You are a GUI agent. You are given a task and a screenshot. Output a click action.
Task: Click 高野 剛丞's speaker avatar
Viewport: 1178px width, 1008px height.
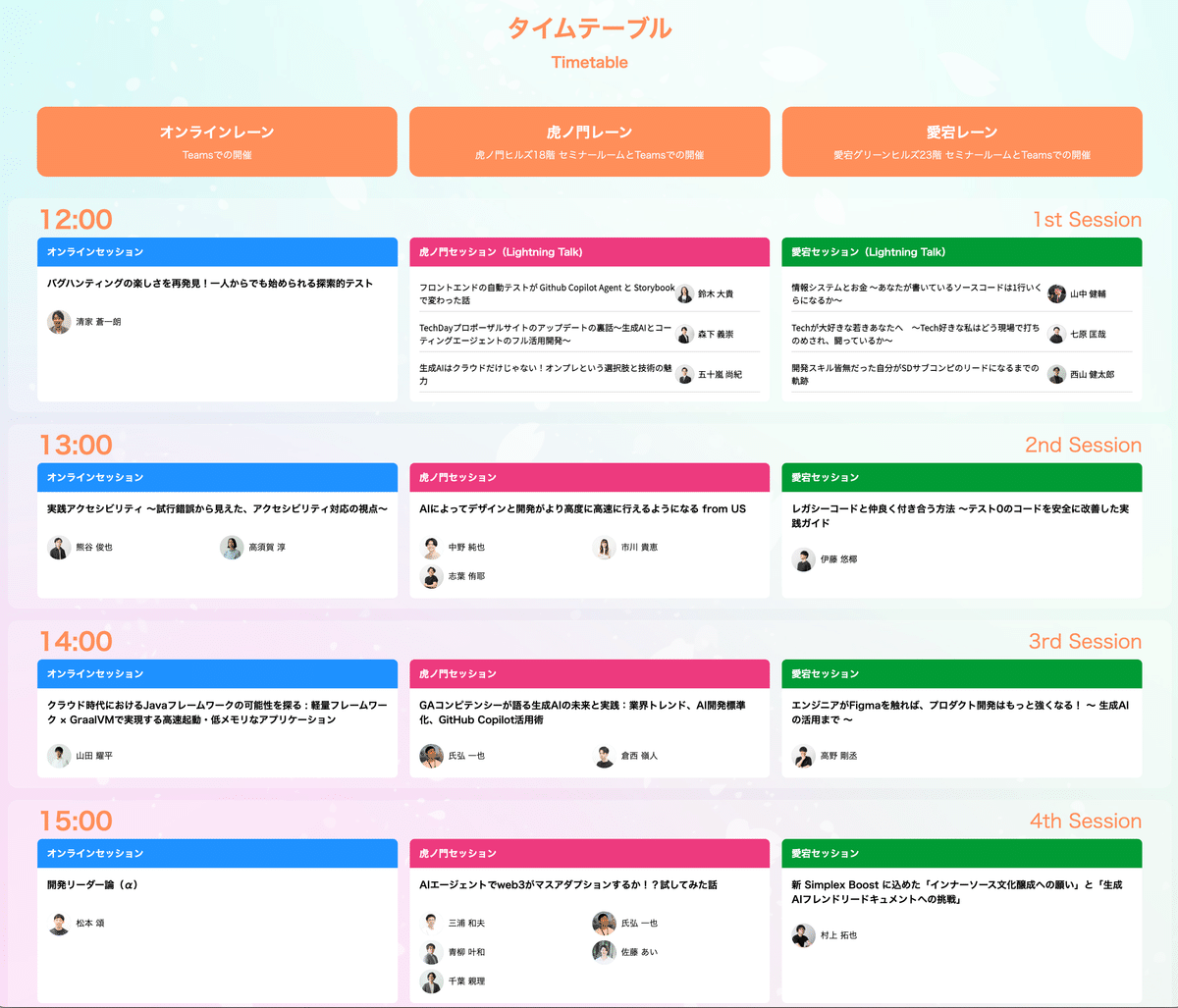(x=803, y=755)
